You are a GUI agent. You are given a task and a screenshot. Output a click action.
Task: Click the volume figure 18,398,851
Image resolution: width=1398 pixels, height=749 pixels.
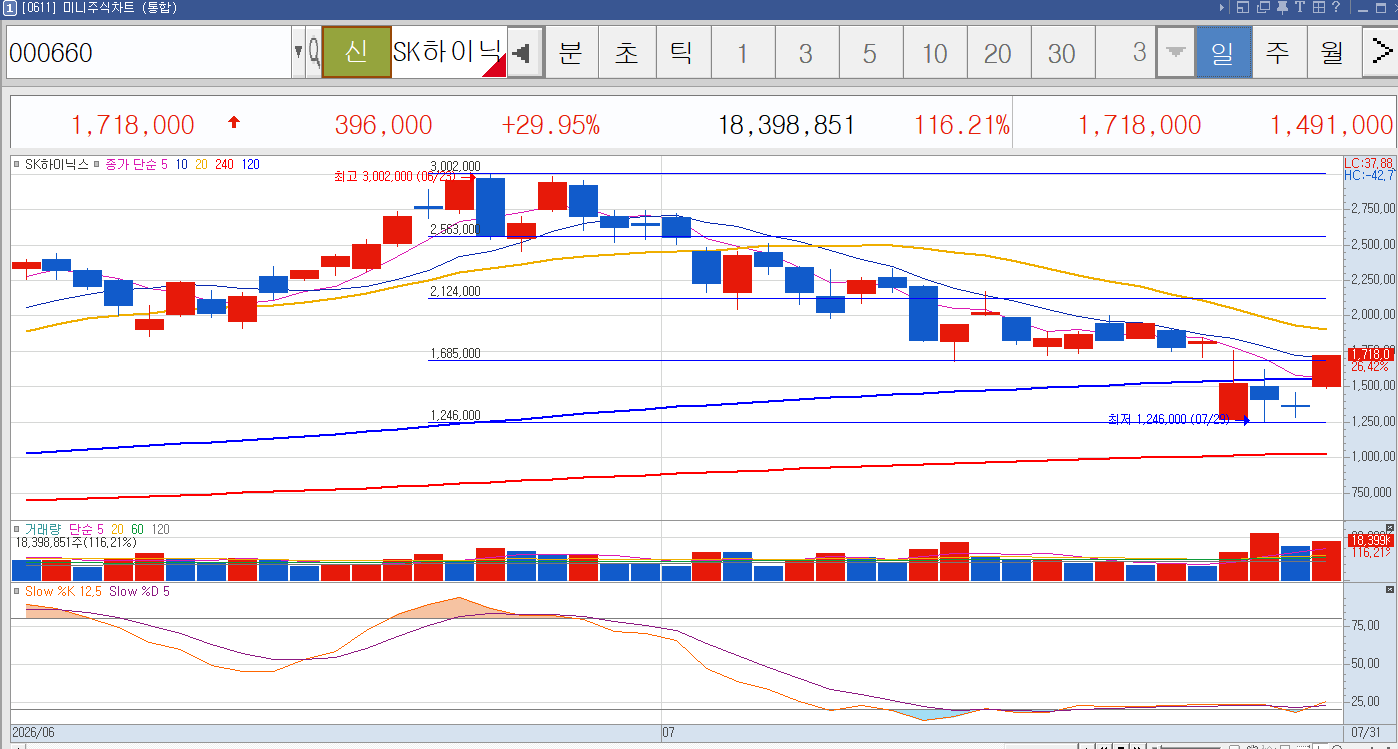tap(786, 125)
